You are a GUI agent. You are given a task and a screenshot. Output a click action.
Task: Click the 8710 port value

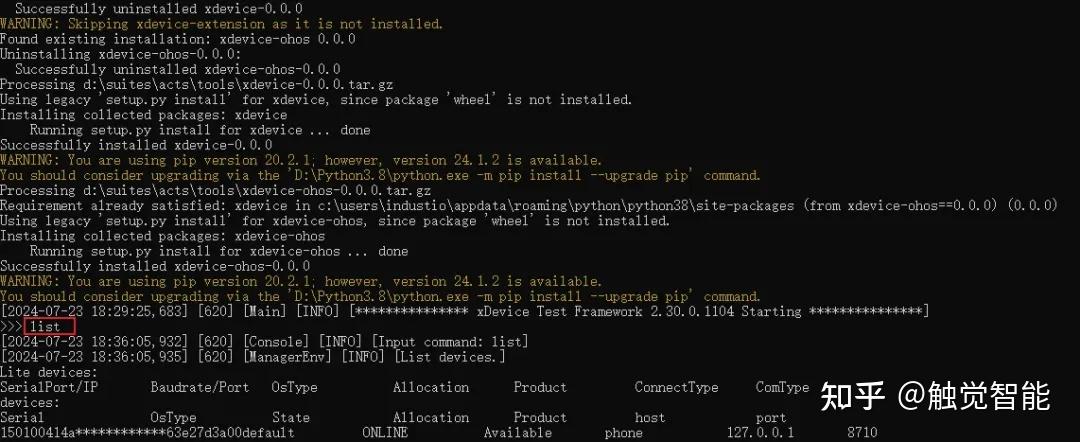point(862,432)
